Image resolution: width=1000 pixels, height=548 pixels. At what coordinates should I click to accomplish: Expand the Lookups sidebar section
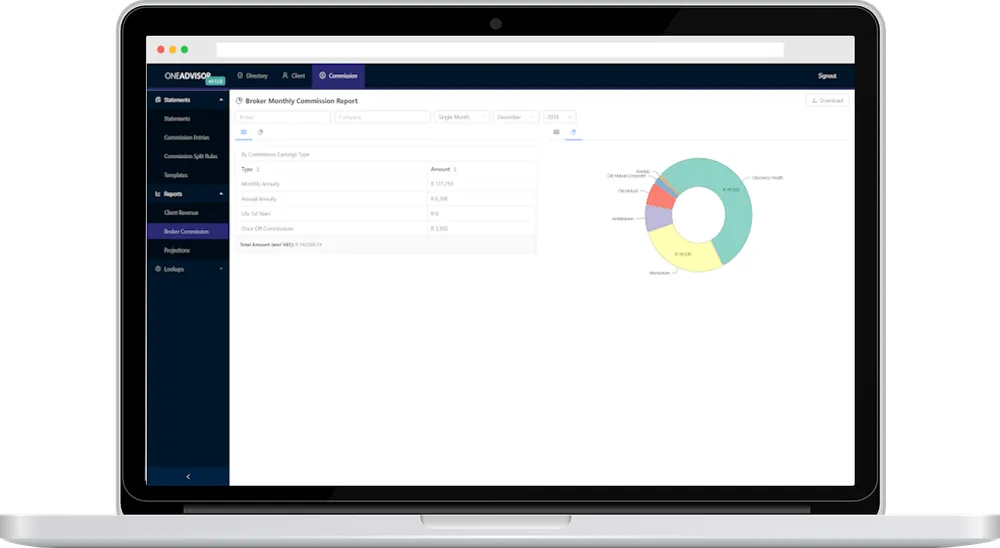(221, 269)
